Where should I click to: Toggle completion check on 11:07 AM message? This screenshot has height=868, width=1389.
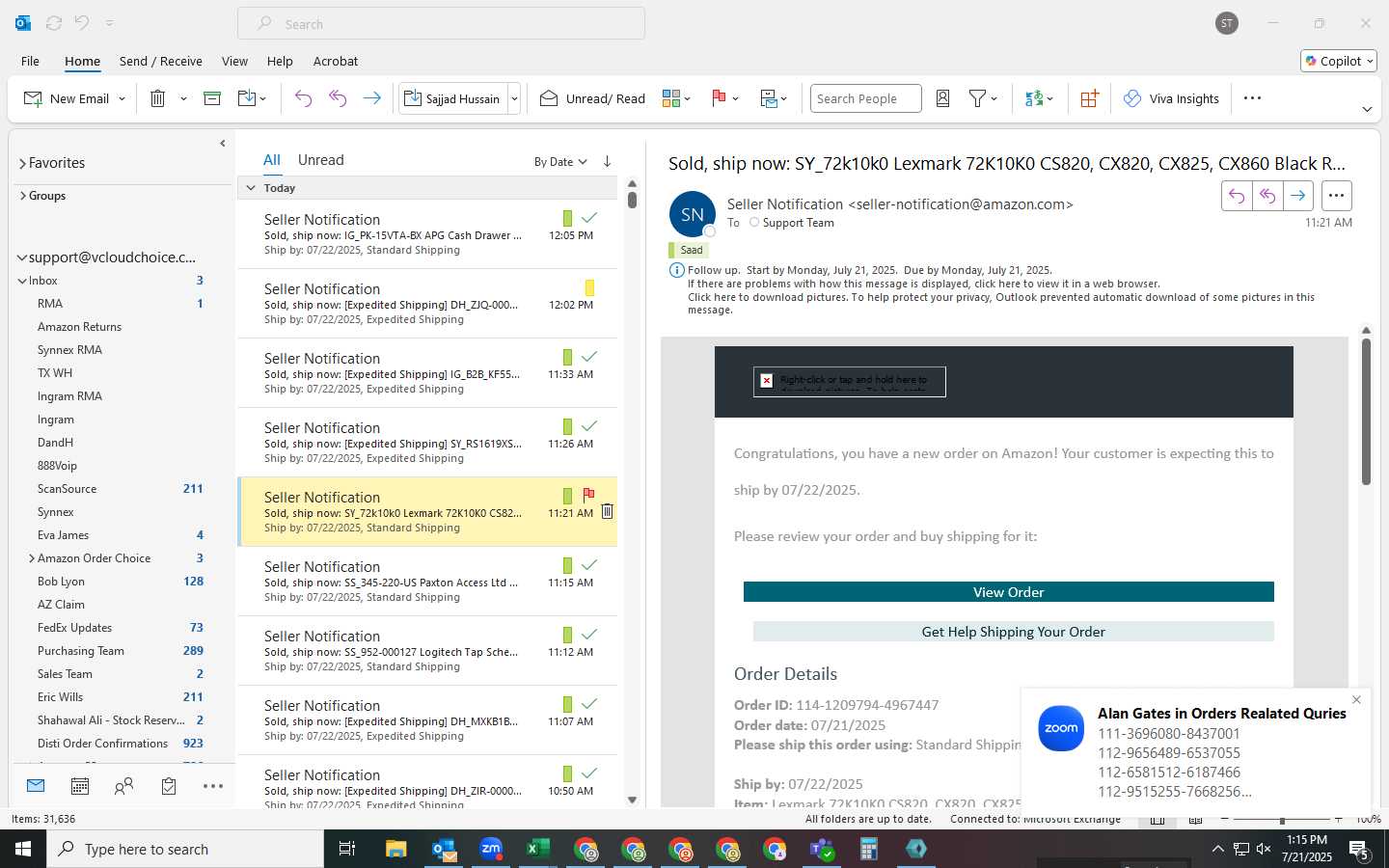click(x=589, y=704)
